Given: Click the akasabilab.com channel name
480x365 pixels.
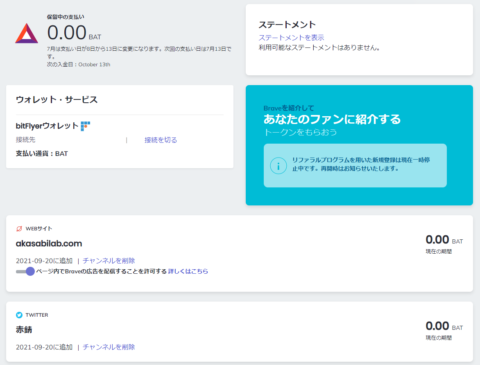Looking at the screenshot, I should (49, 244).
